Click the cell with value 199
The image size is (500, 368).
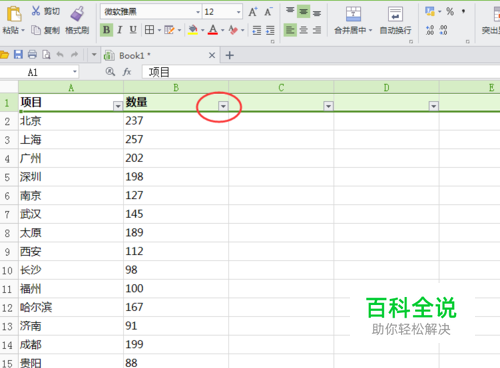coord(176,345)
